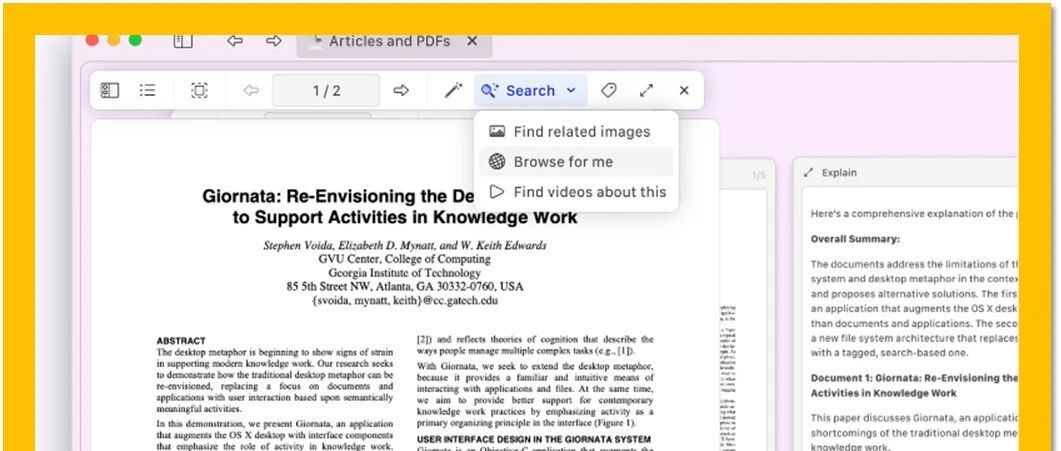The width and height of the screenshot is (1061, 451).
Task: Click the play icon beside Find videos
Action: coord(497,192)
